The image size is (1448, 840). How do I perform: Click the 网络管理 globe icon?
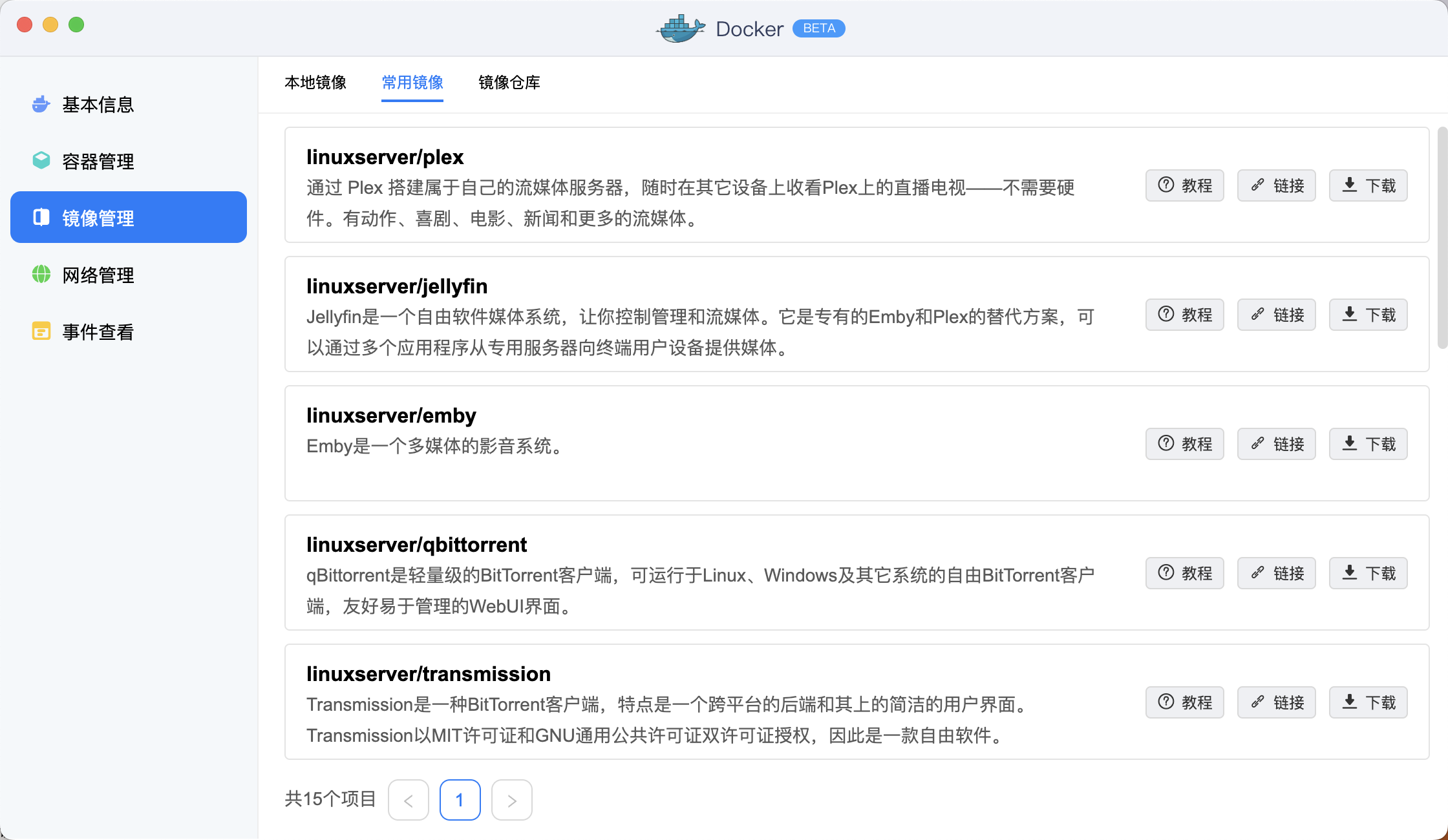(x=41, y=275)
